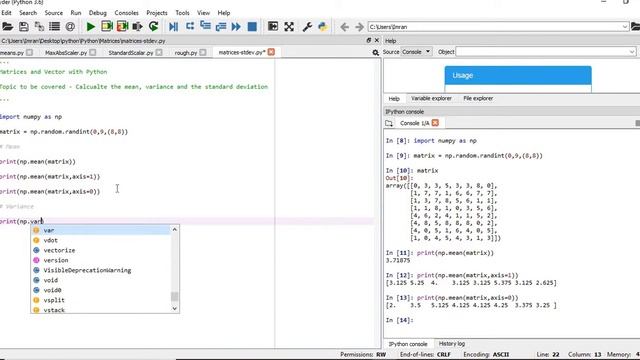Toggle fullscreen mode icon

pyautogui.click(x=289, y=27)
